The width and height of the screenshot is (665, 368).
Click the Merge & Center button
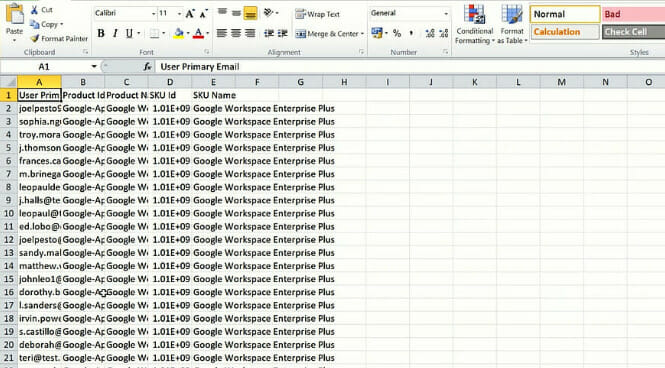(327, 33)
